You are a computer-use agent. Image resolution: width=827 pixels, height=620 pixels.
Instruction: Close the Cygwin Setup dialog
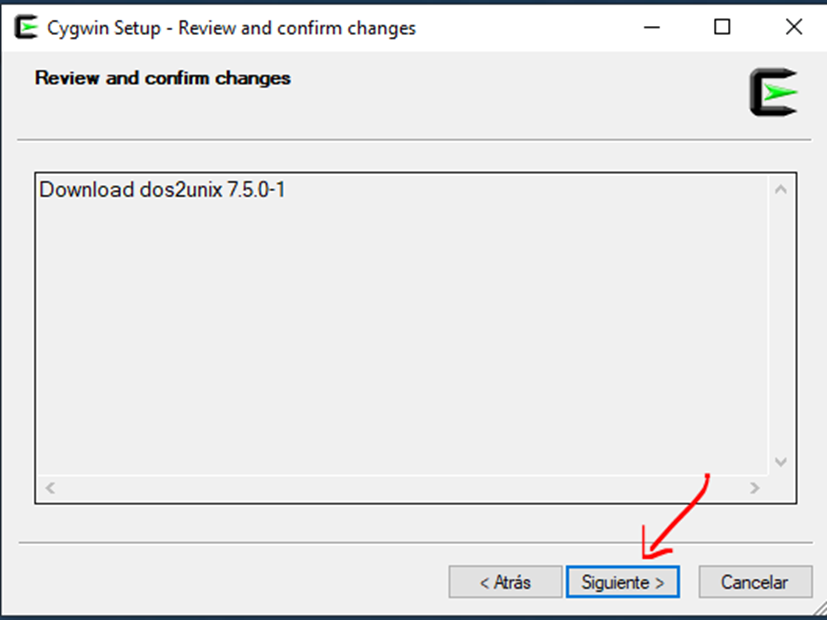(x=793, y=28)
